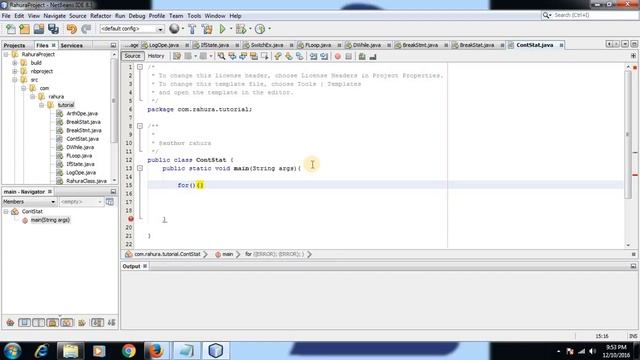Collapse the src folder node
640x360 pixels.
[x=15, y=80]
